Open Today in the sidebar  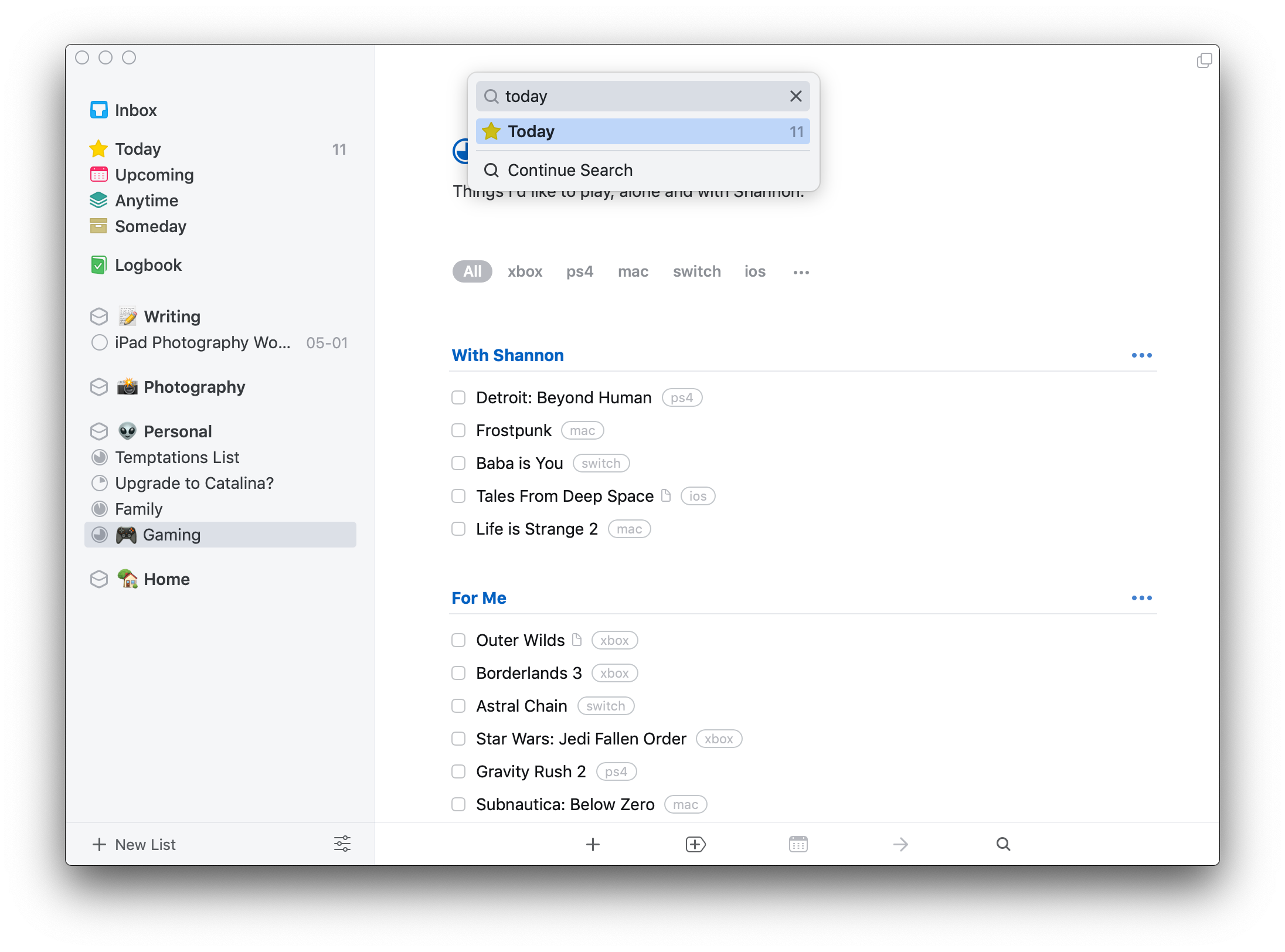[x=220, y=149]
